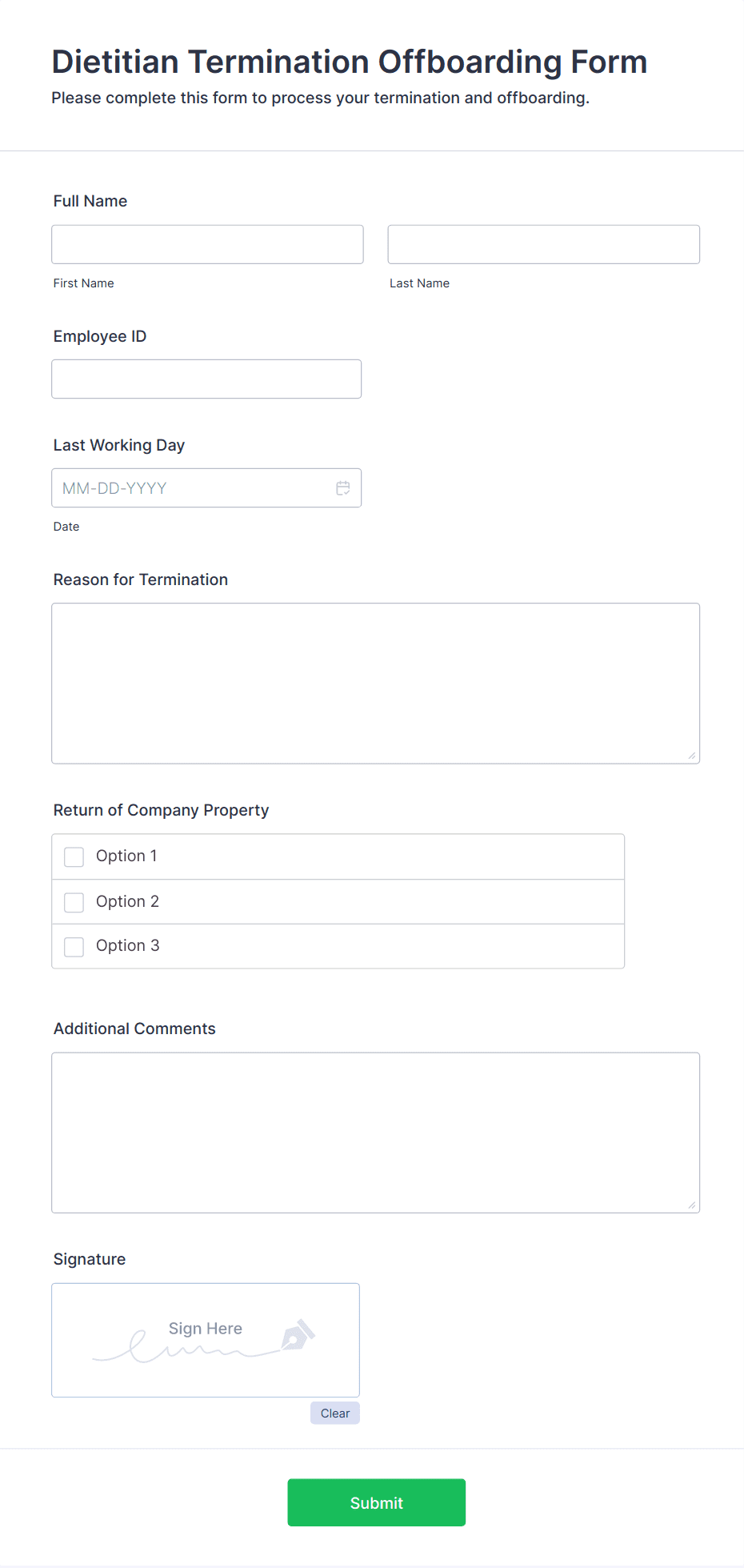This screenshot has width=744, height=1568.
Task: Open the calendar date picker icon
Action: (x=343, y=488)
